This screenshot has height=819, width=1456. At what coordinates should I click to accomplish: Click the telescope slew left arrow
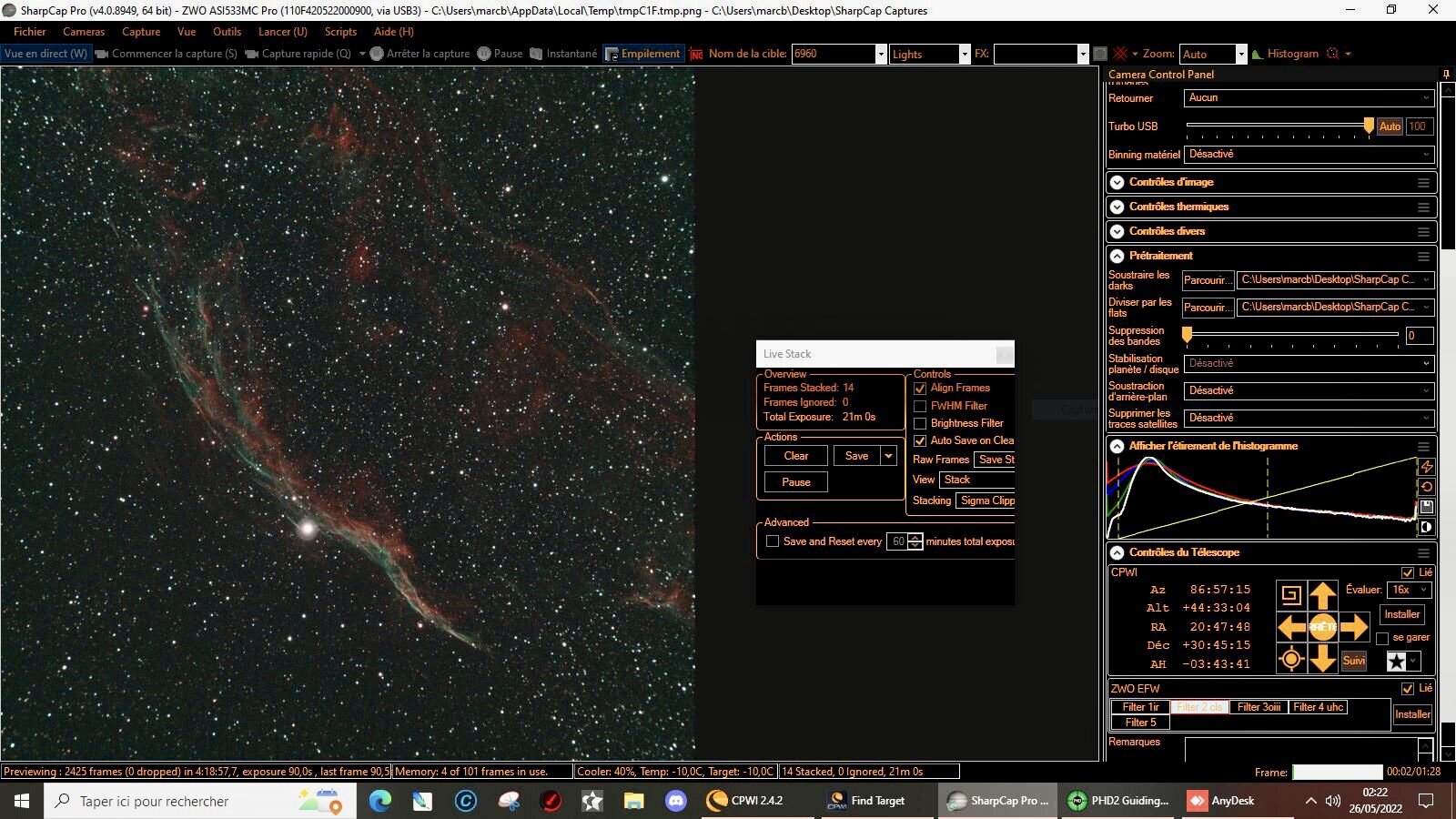pyautogui.click(x=1291, y=627)
